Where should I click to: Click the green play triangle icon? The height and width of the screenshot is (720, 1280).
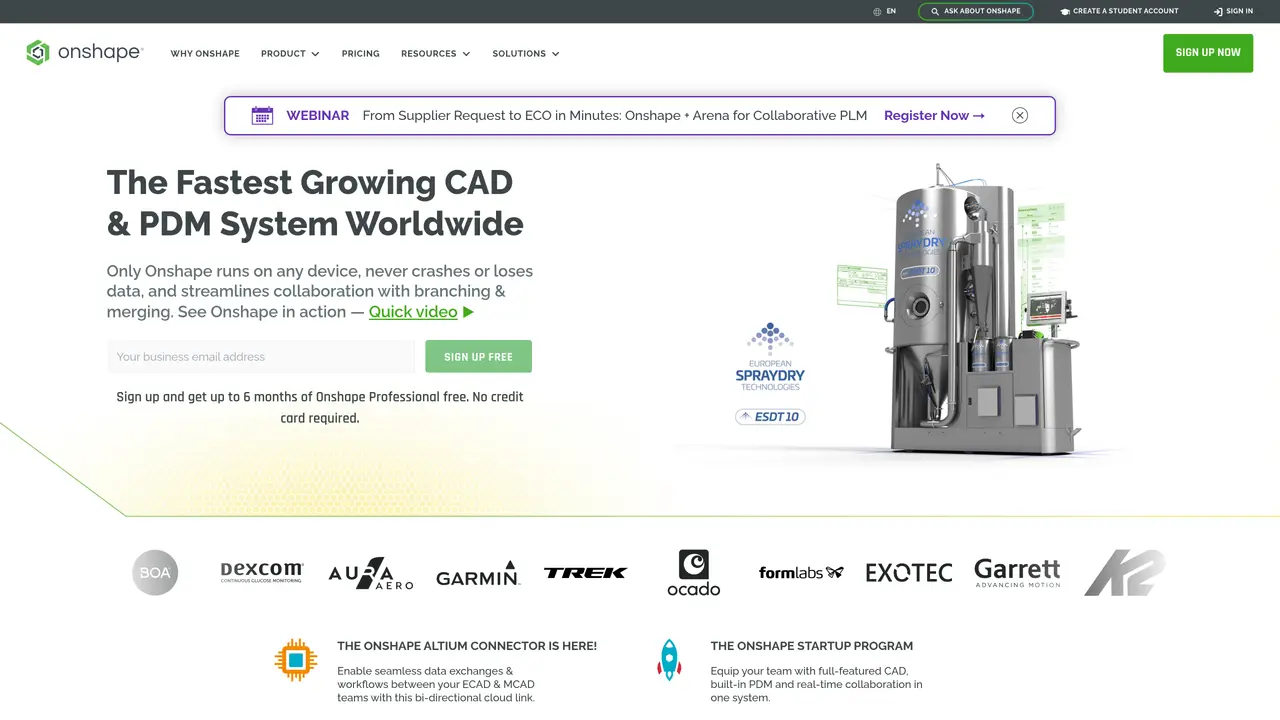(468, 312)
